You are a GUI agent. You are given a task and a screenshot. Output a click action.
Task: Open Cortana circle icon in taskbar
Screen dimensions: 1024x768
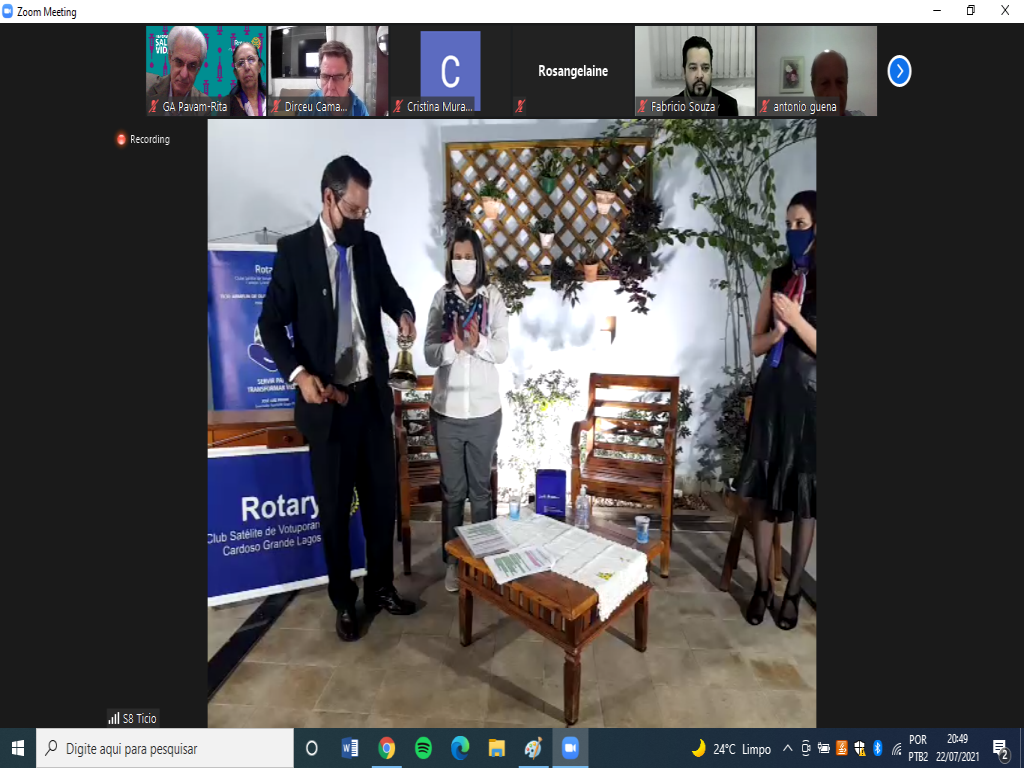pos(311,748)
